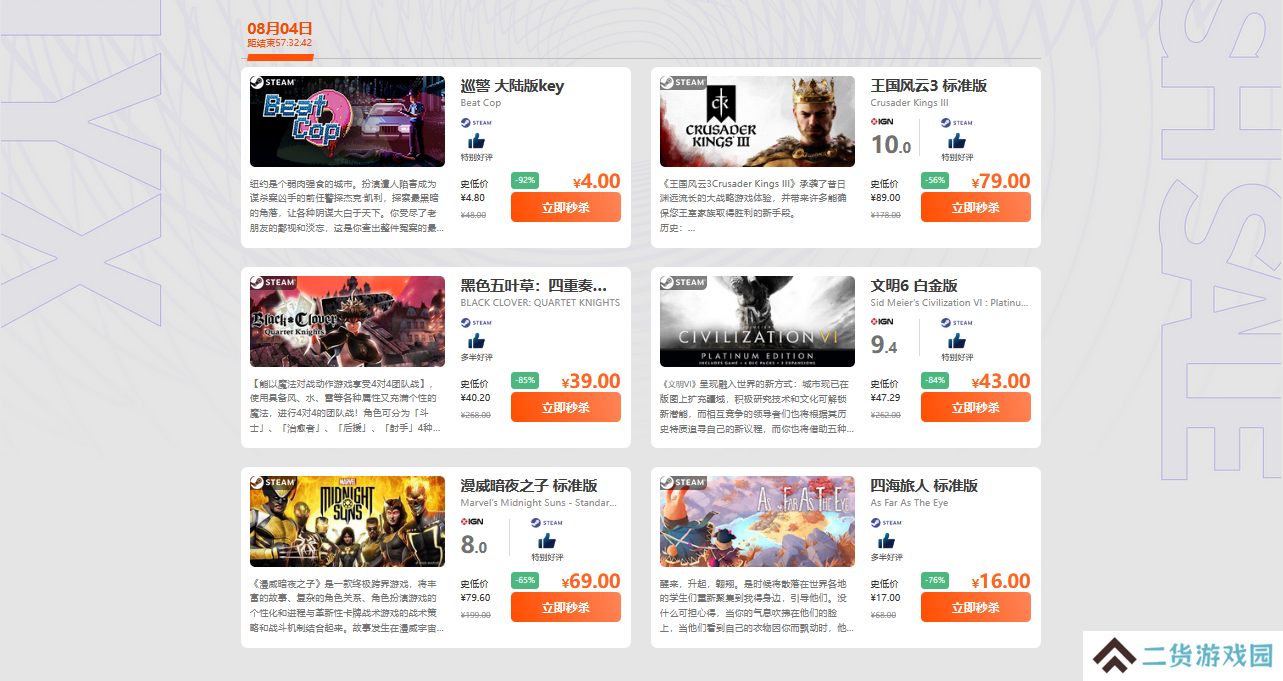Click the IGN 10.0 score for Crusader Kings III
The height and width of the screenshot is (681, 1283).
coord(891,145)
